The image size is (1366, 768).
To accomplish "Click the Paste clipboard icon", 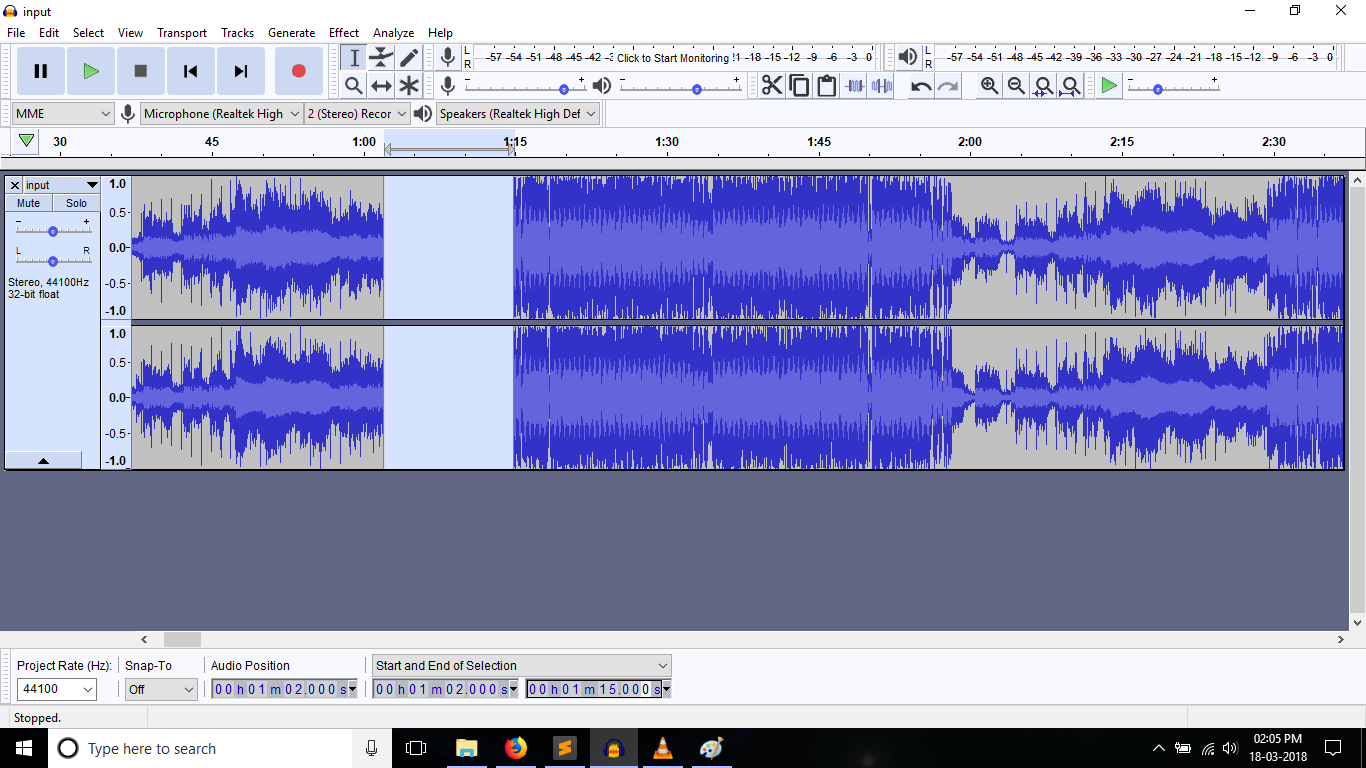I will pos(827,86).
